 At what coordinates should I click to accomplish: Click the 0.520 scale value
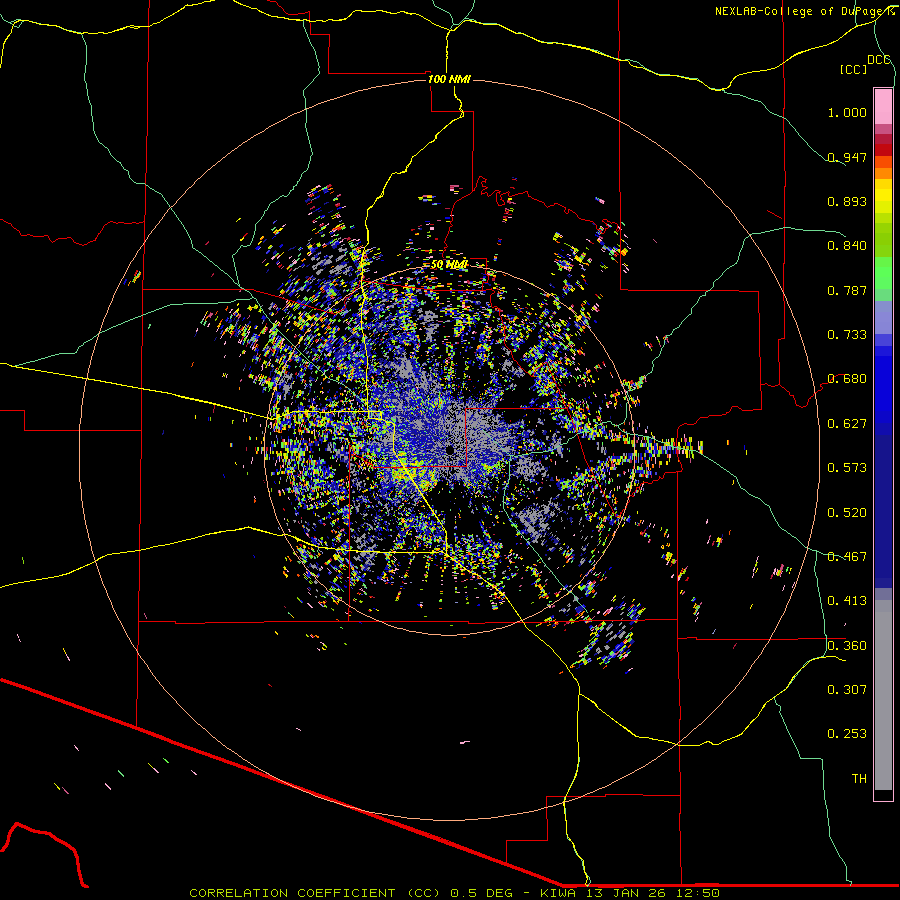pos(847,513)
